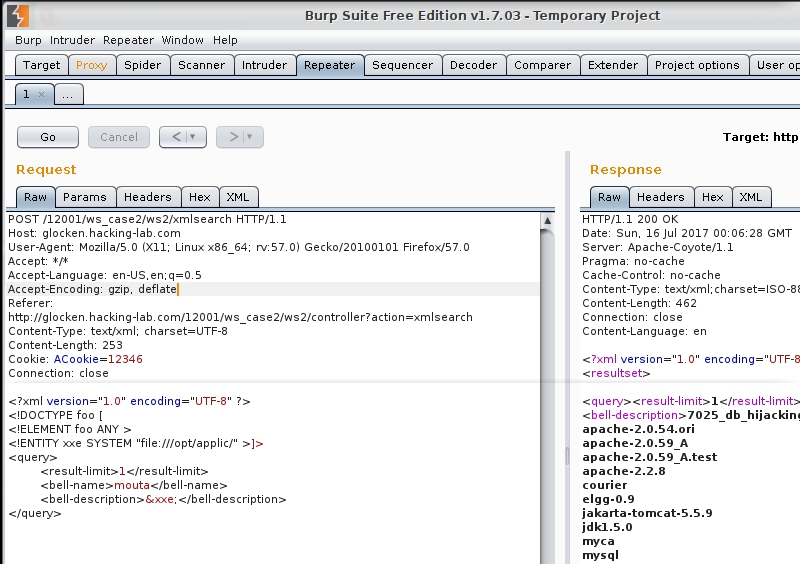The width and height of the screenshot is (800, 564).
Task: Click the closing </query> tag
Action: point(35,513)
